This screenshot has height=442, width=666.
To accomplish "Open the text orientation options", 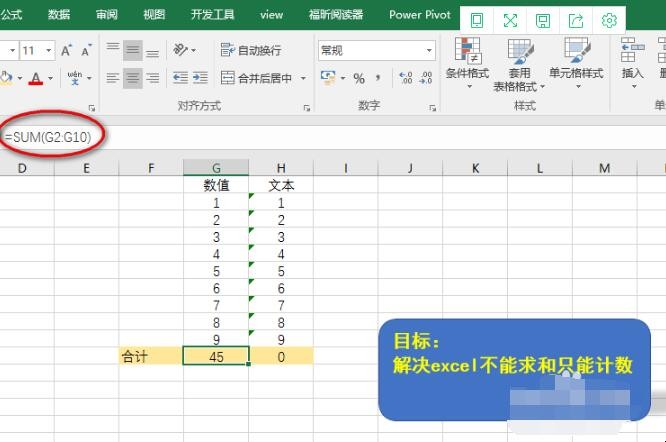I will (x=184, y=51).
